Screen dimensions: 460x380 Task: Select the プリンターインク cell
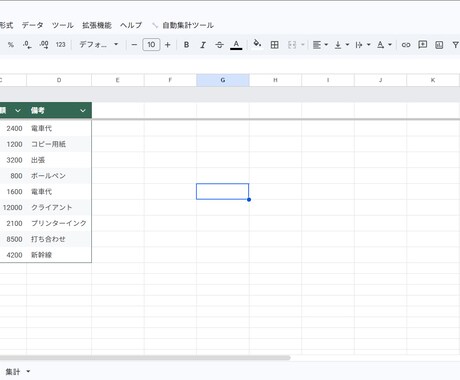[x=59, y=223]
